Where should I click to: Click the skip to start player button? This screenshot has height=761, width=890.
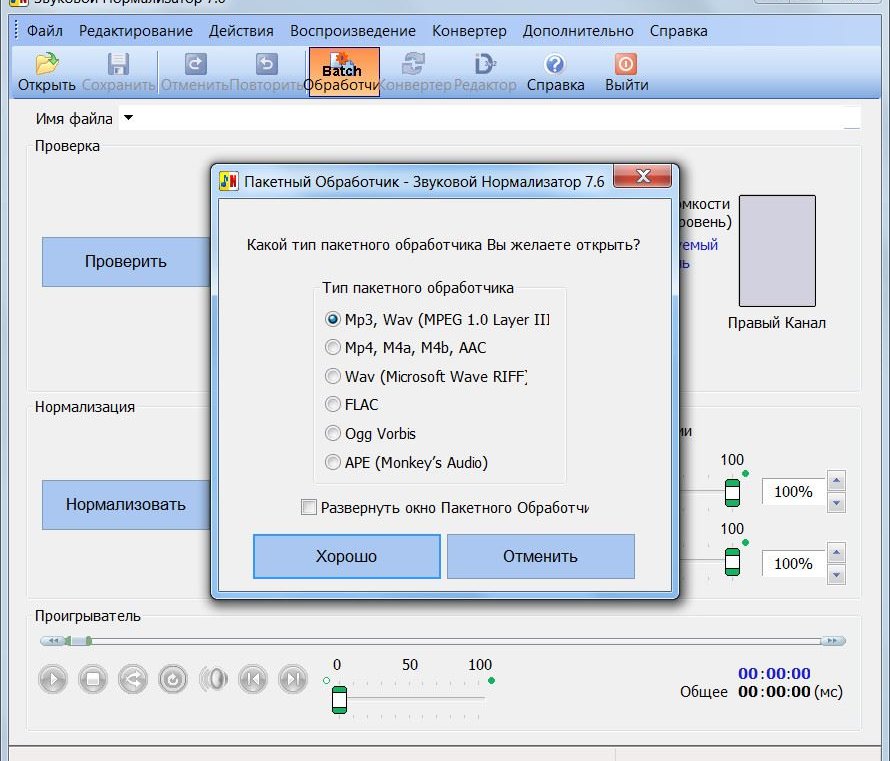253,679
